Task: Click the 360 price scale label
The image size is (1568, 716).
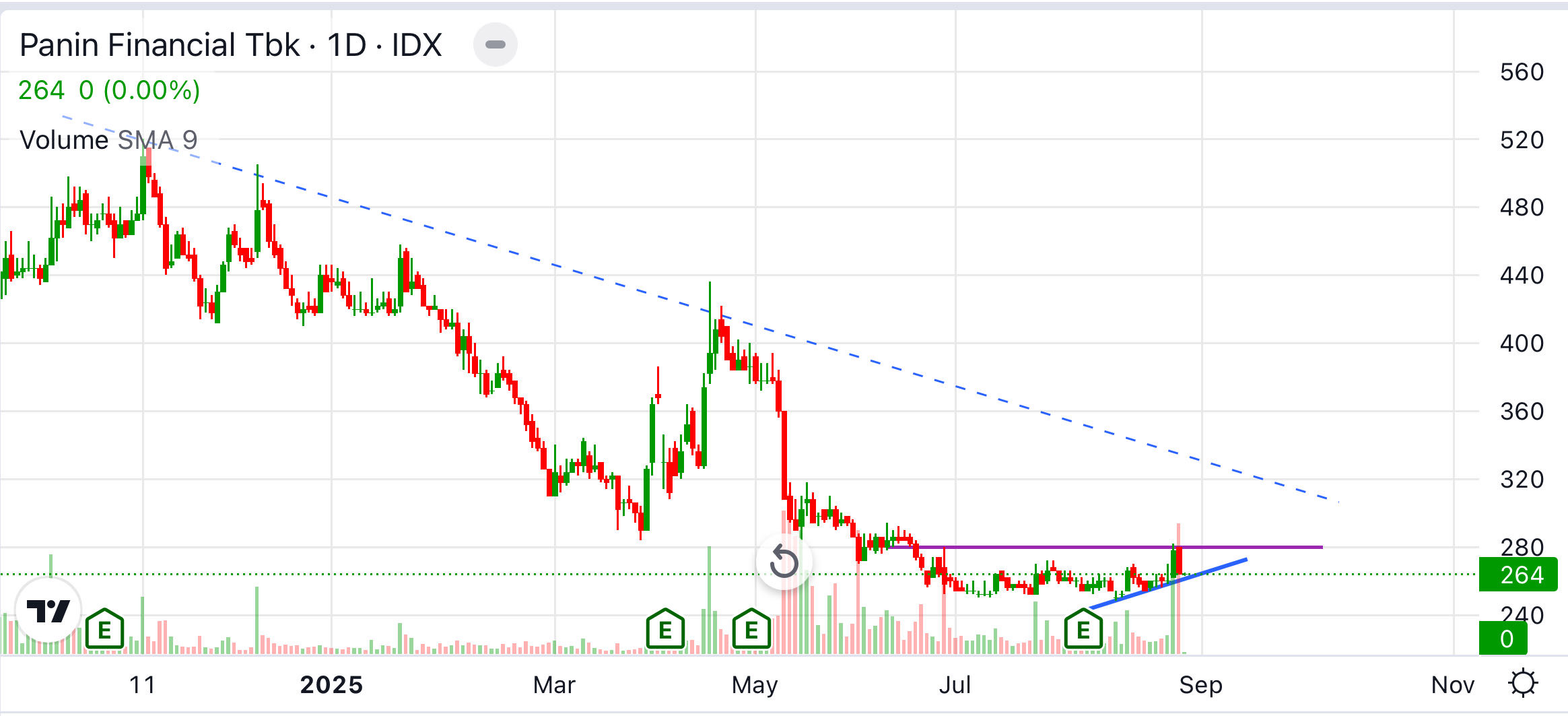Action: click(1522, 412)
